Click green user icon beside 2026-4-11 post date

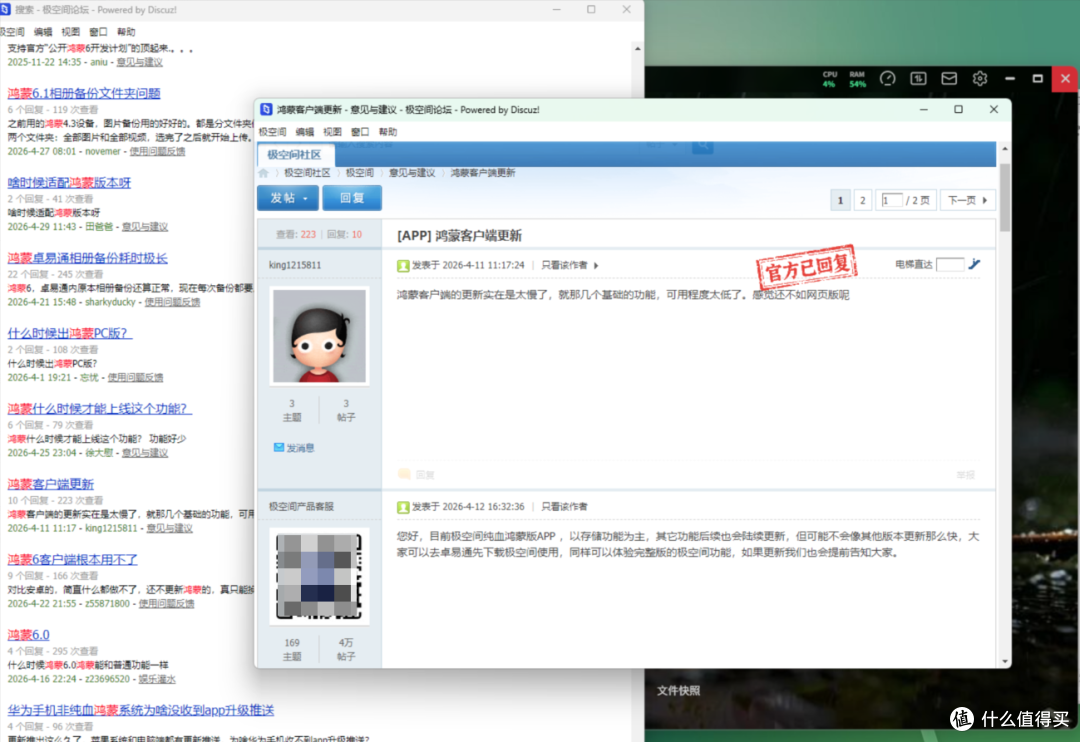[x=403, y=265]
